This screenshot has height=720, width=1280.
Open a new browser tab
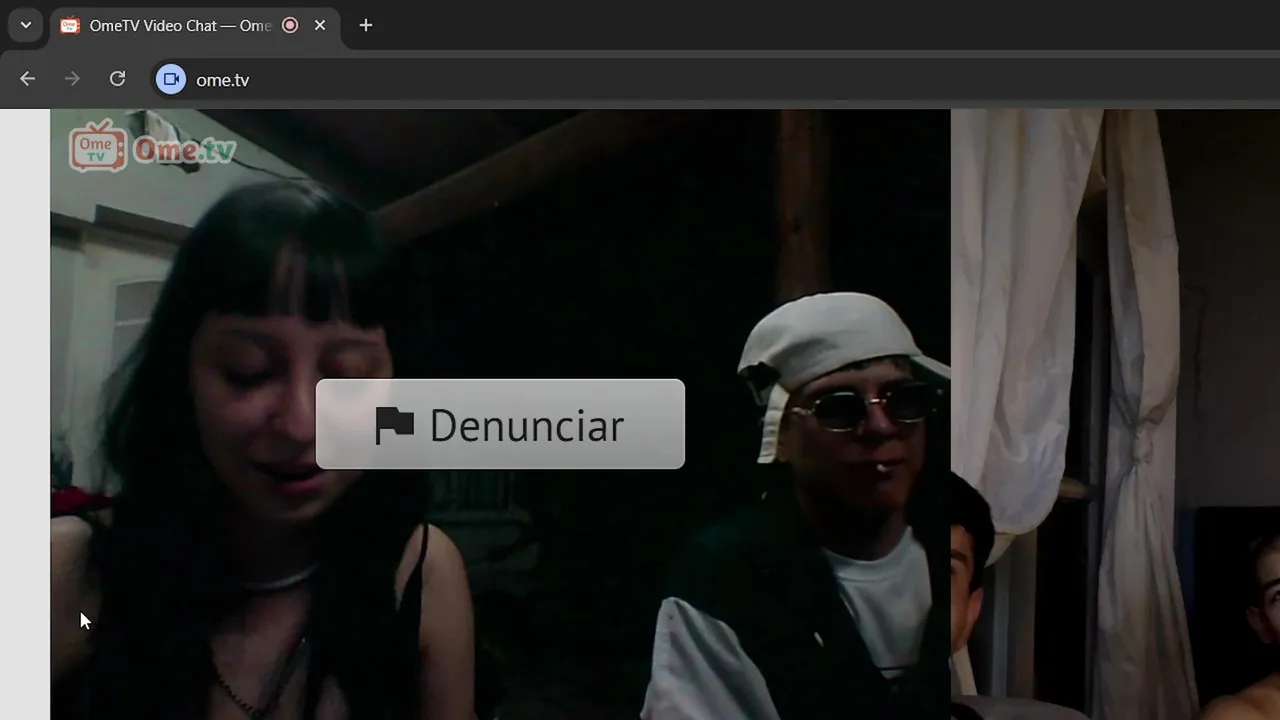point(366,25)
